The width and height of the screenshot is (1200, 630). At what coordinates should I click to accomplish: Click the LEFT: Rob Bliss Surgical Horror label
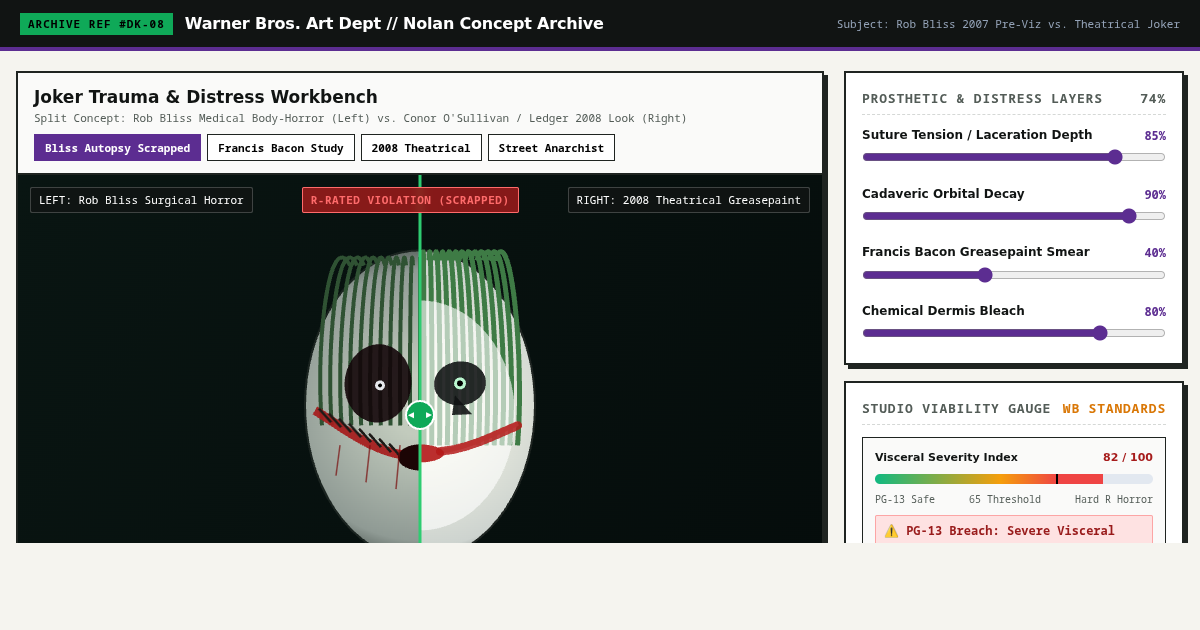click(x=141, y=200)
